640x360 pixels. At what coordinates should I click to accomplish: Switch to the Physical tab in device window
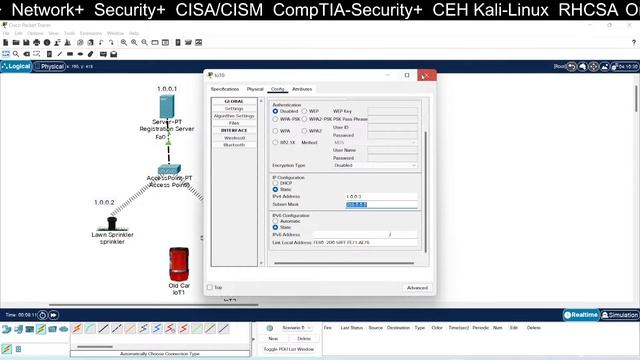(255, 89)
